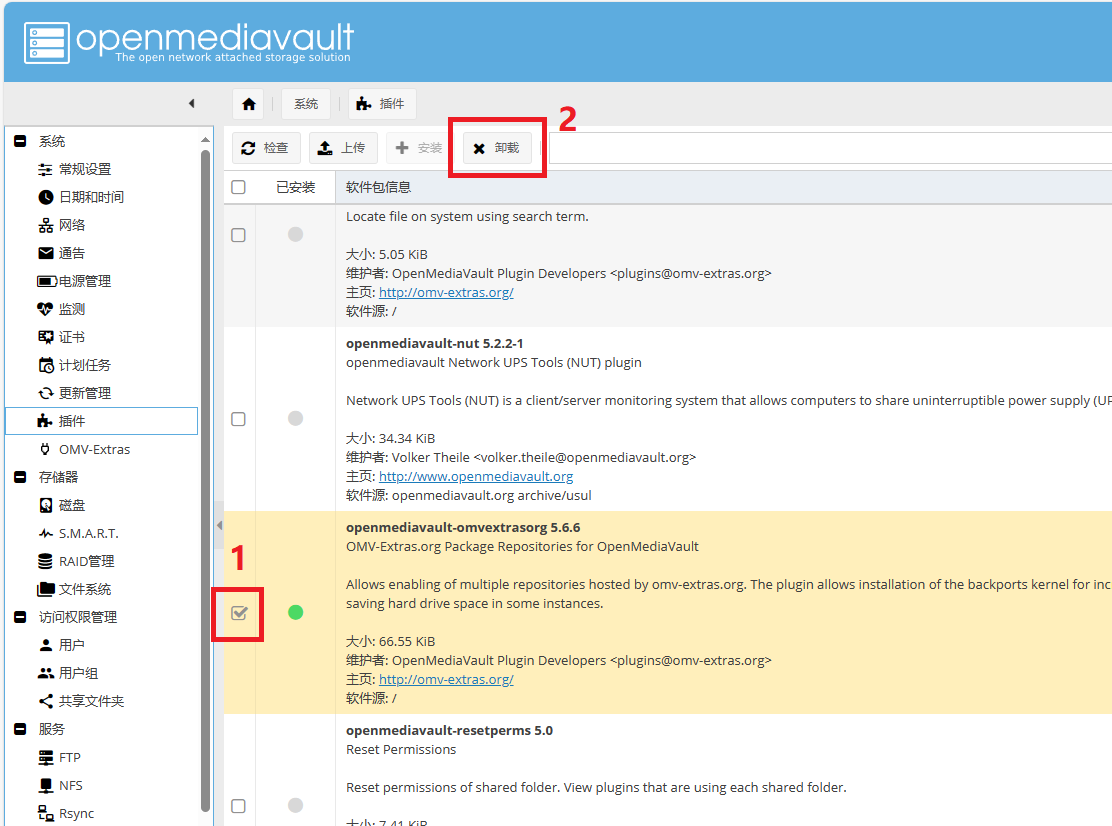Toggle the select-all checkbox in header
The height and width of the screenshot is (826, 1112).
238,187
